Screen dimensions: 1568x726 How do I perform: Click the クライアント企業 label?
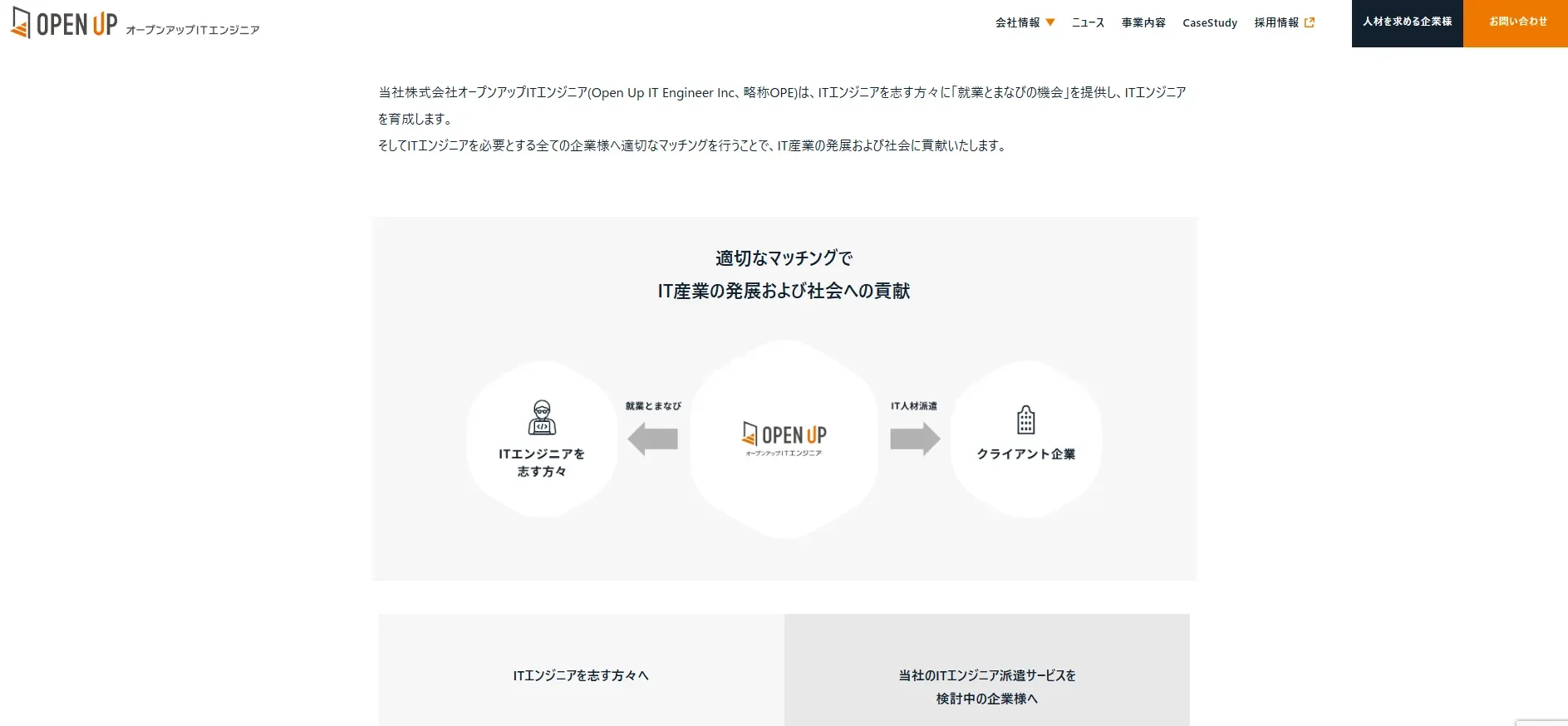coord(1026,454)
